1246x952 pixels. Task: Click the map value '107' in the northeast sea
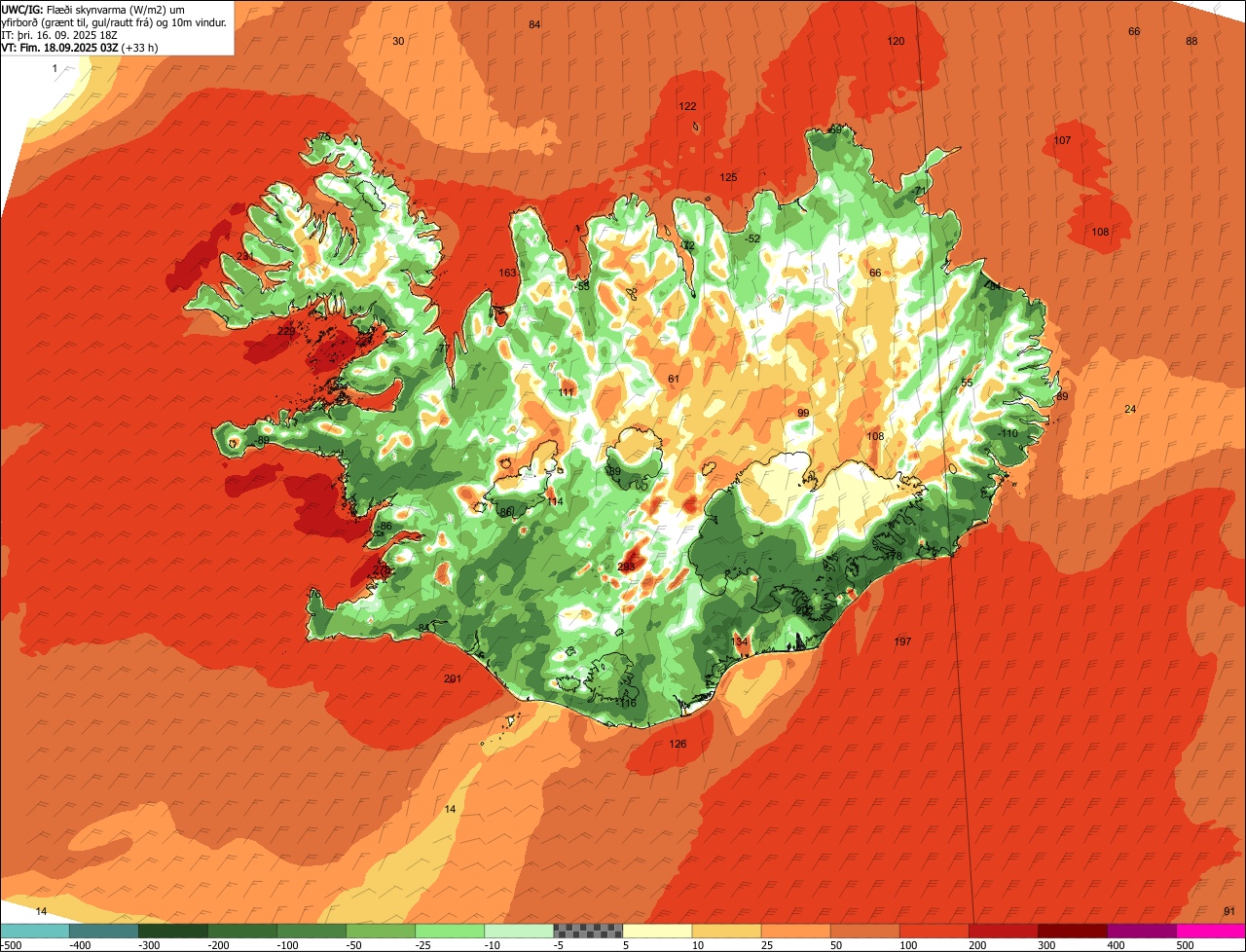point(1062,140)
